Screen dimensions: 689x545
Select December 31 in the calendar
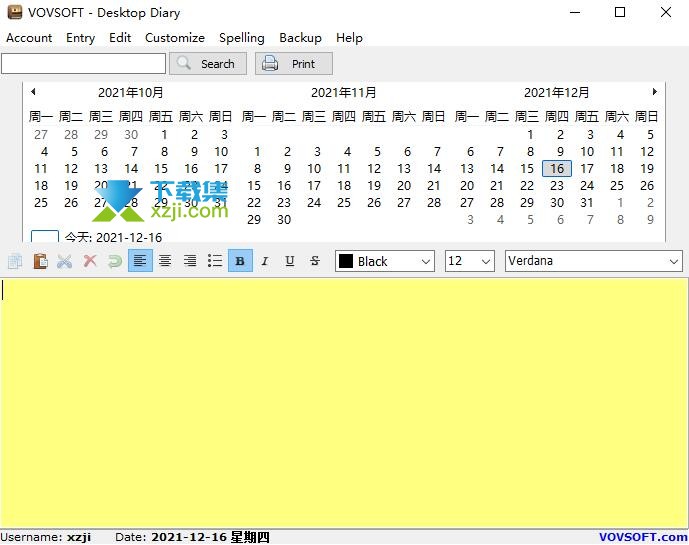tap(587, 203)
